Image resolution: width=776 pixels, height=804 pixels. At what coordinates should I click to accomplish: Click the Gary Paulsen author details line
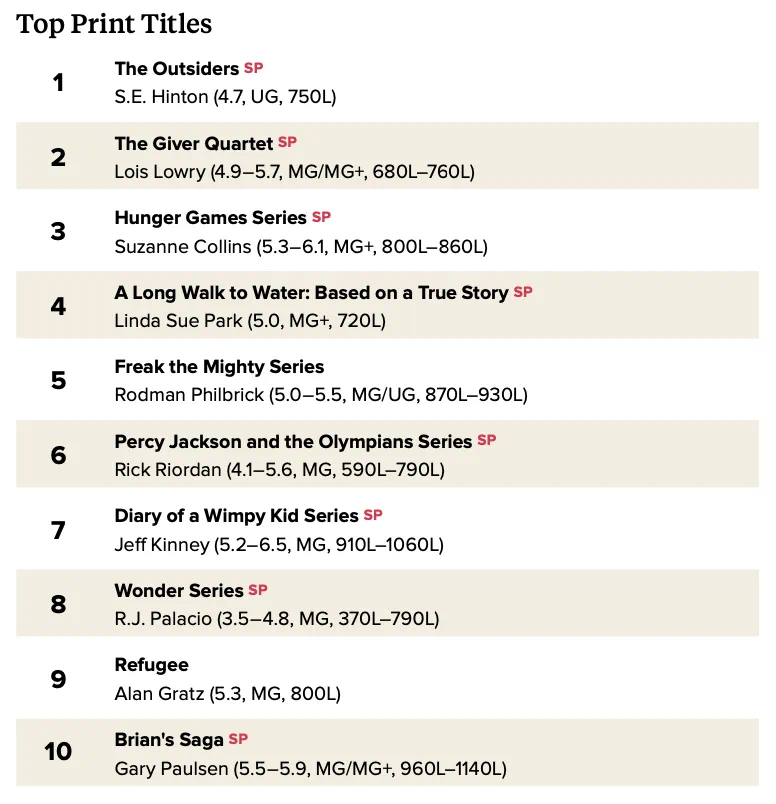[x=310, y=769]
